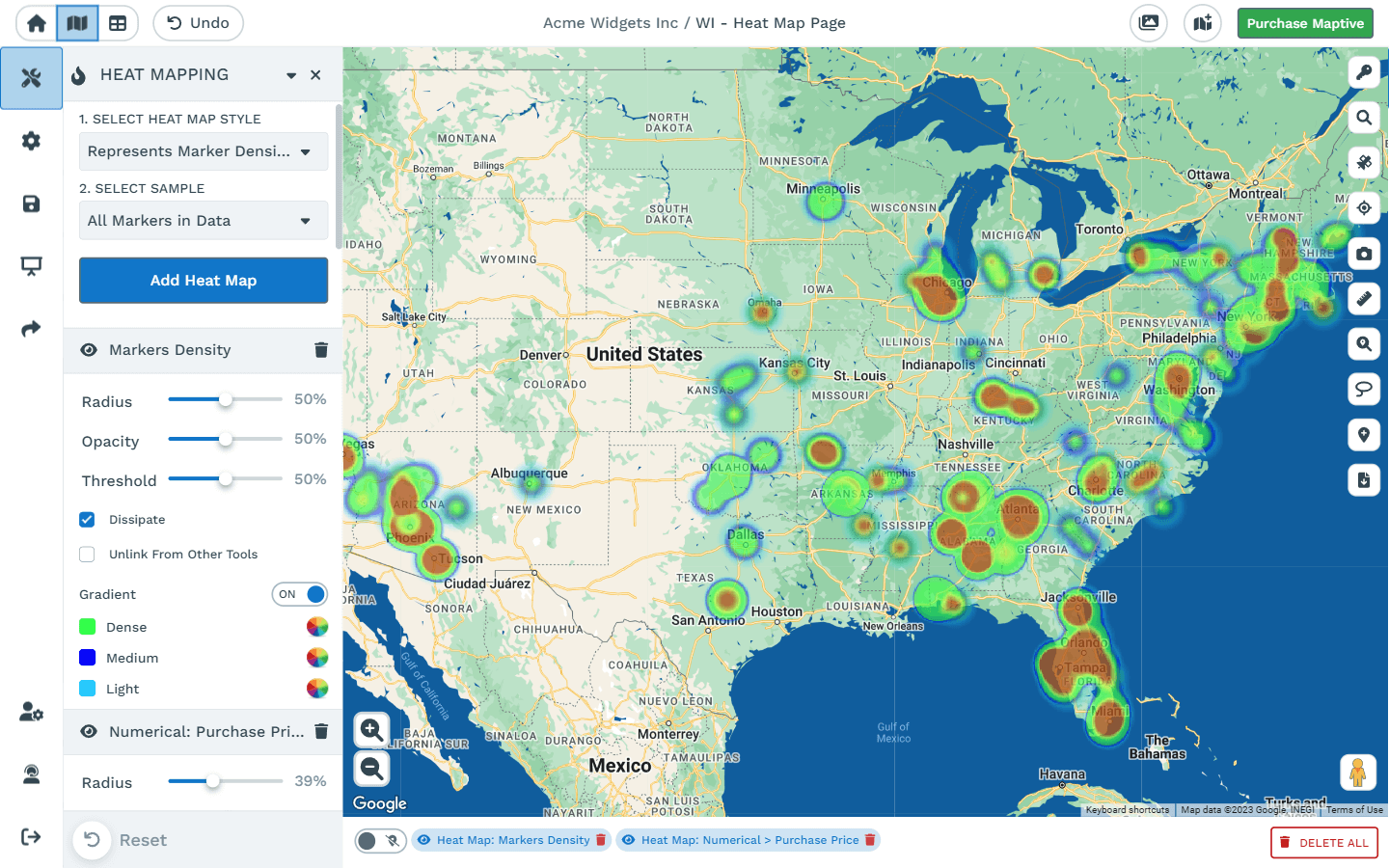The width and height of the screenshot is (1389, 868).
Task: Open the lasso selection tool
Action: (1364, 390)
